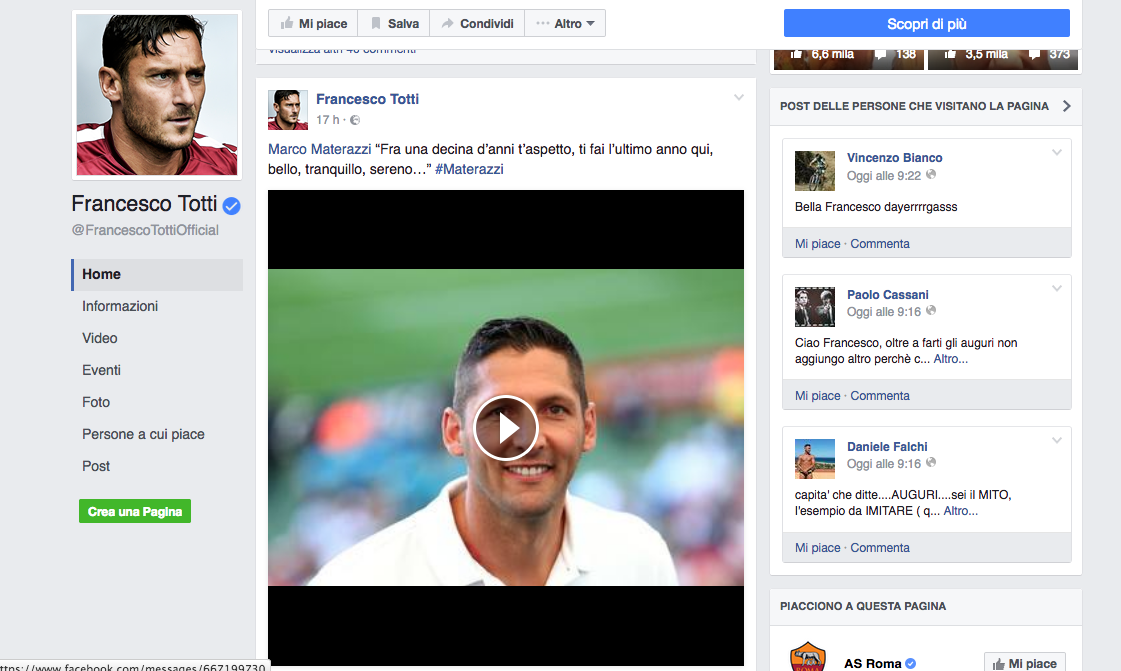Click the green Crea una Pagina button

135,511
